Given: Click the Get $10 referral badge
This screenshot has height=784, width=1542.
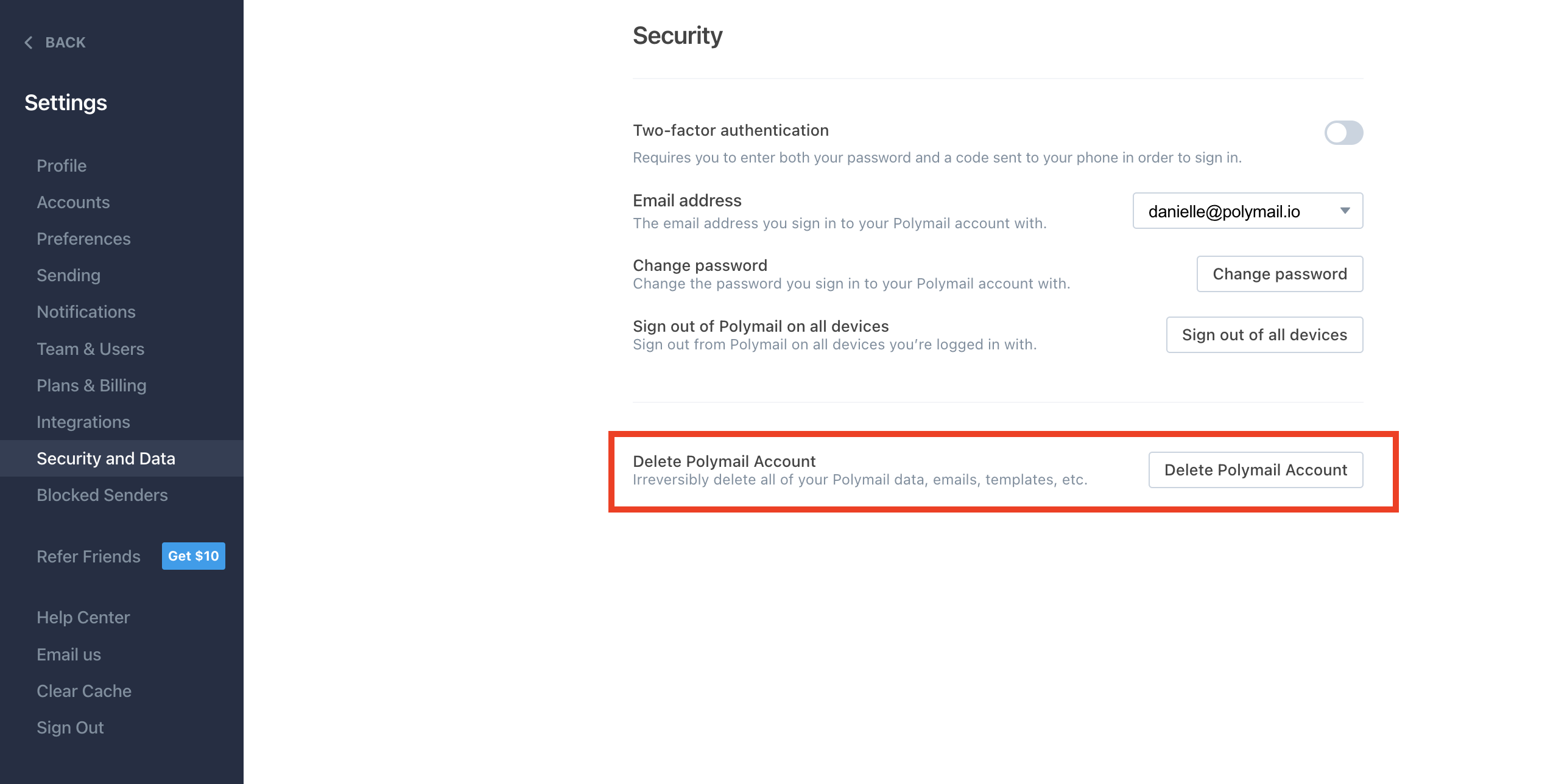Looking at the screenshot, I should (193, 556).
